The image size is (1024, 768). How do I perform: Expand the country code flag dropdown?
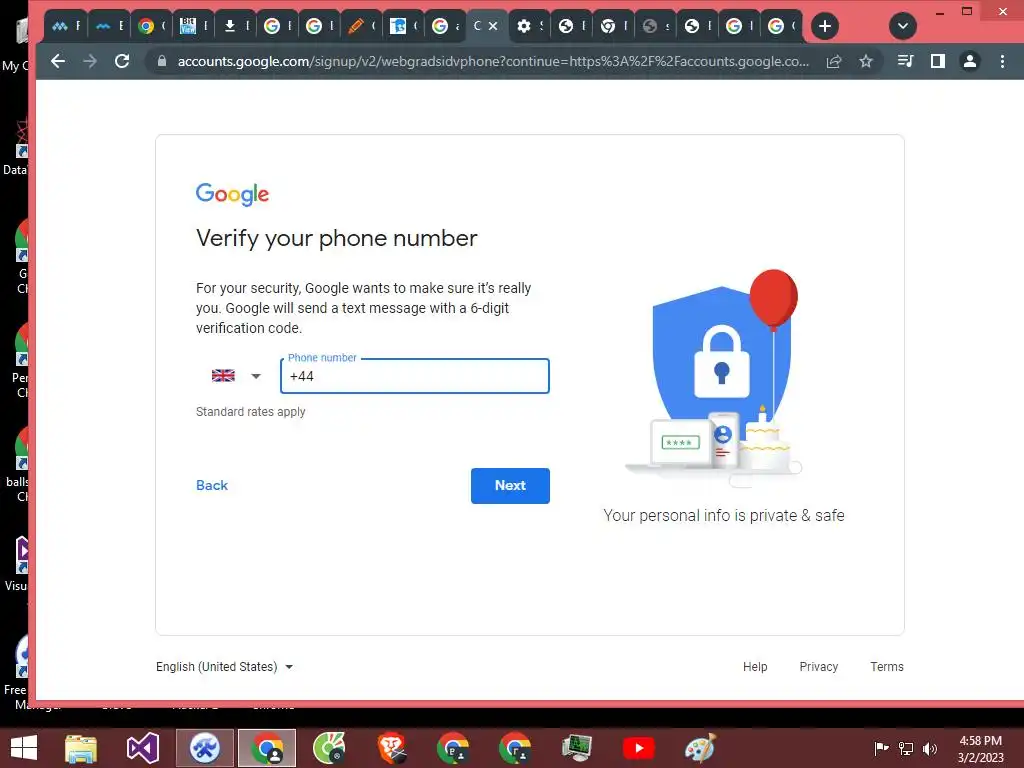pos(236,376)
